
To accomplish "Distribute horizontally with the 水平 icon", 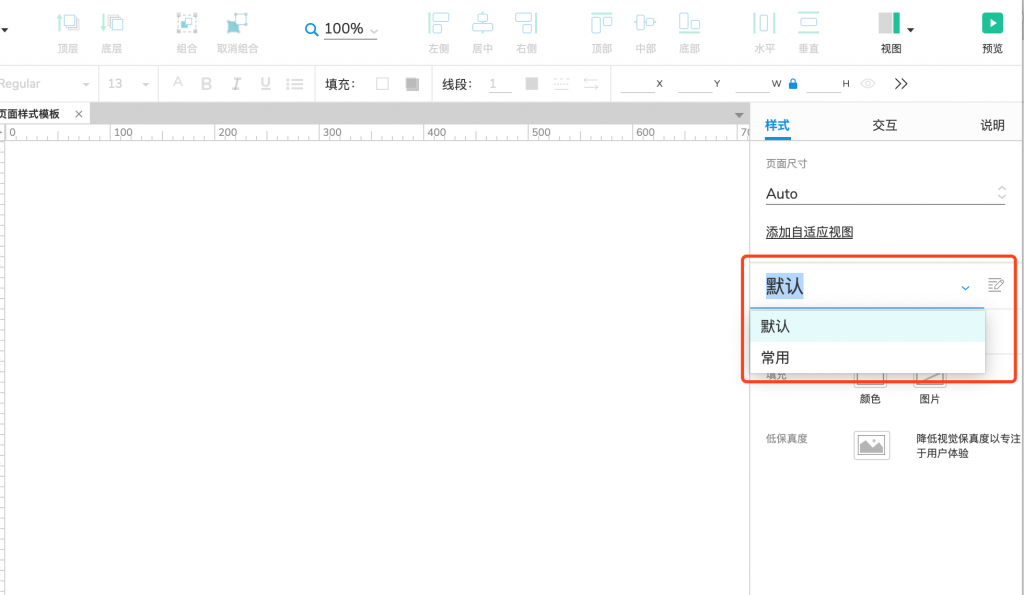I will tap(764, 23).
